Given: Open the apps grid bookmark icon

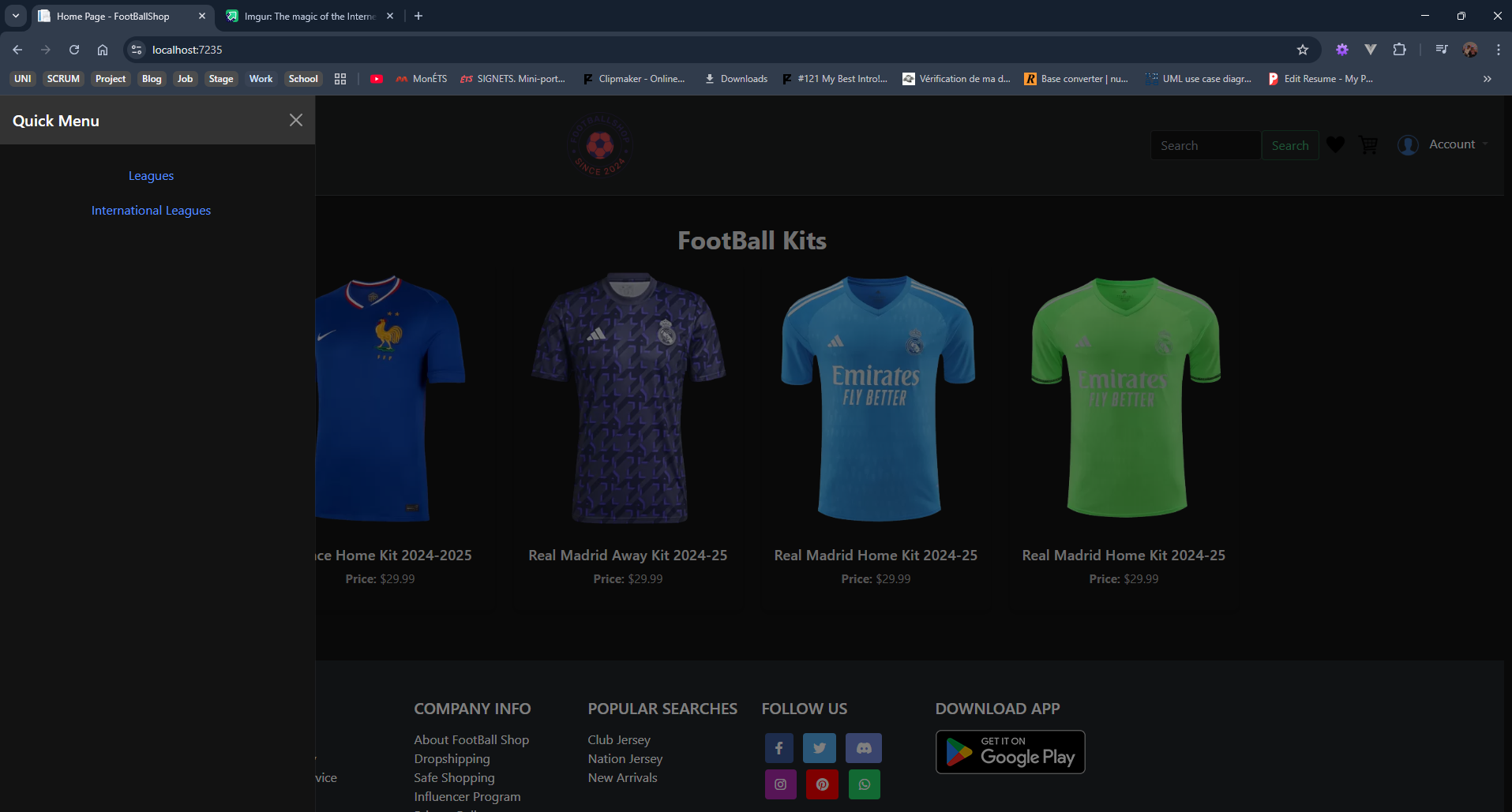Looking at the screenshot, I should [x=340, y=79].
